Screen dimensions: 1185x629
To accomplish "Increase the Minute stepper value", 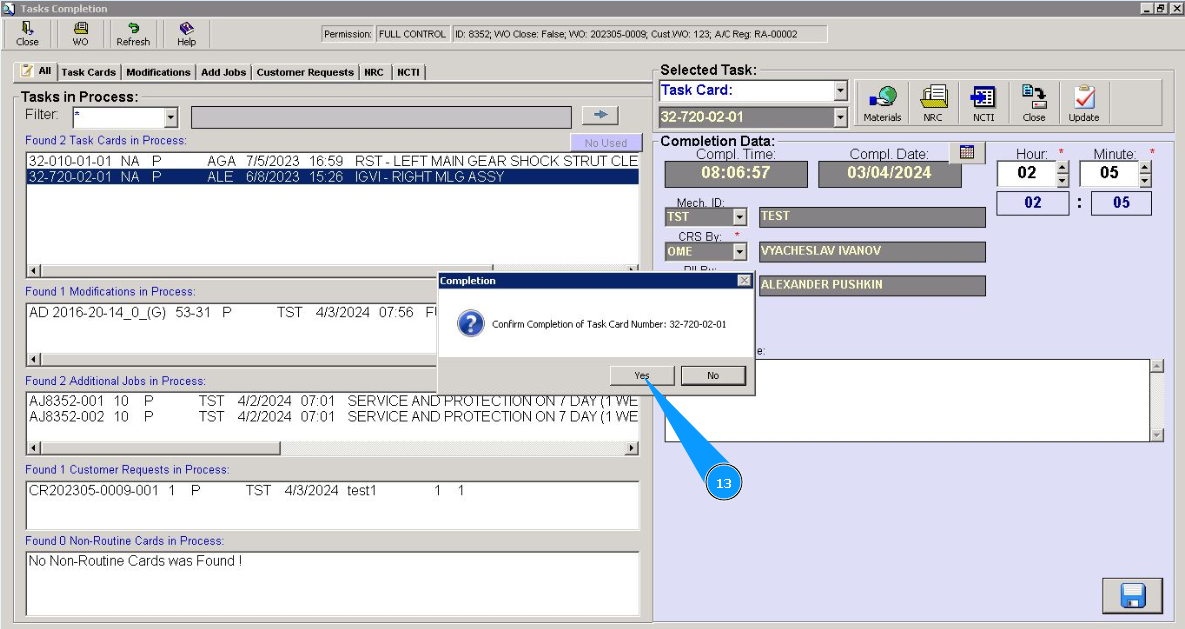I will pyautogui.click(x=1145, y=167).
